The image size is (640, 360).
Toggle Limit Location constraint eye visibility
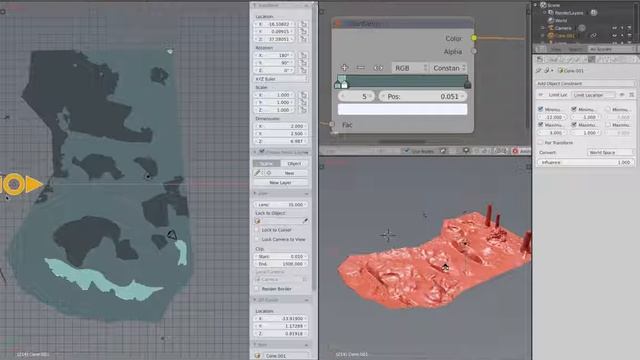click(x=622, y=95)
